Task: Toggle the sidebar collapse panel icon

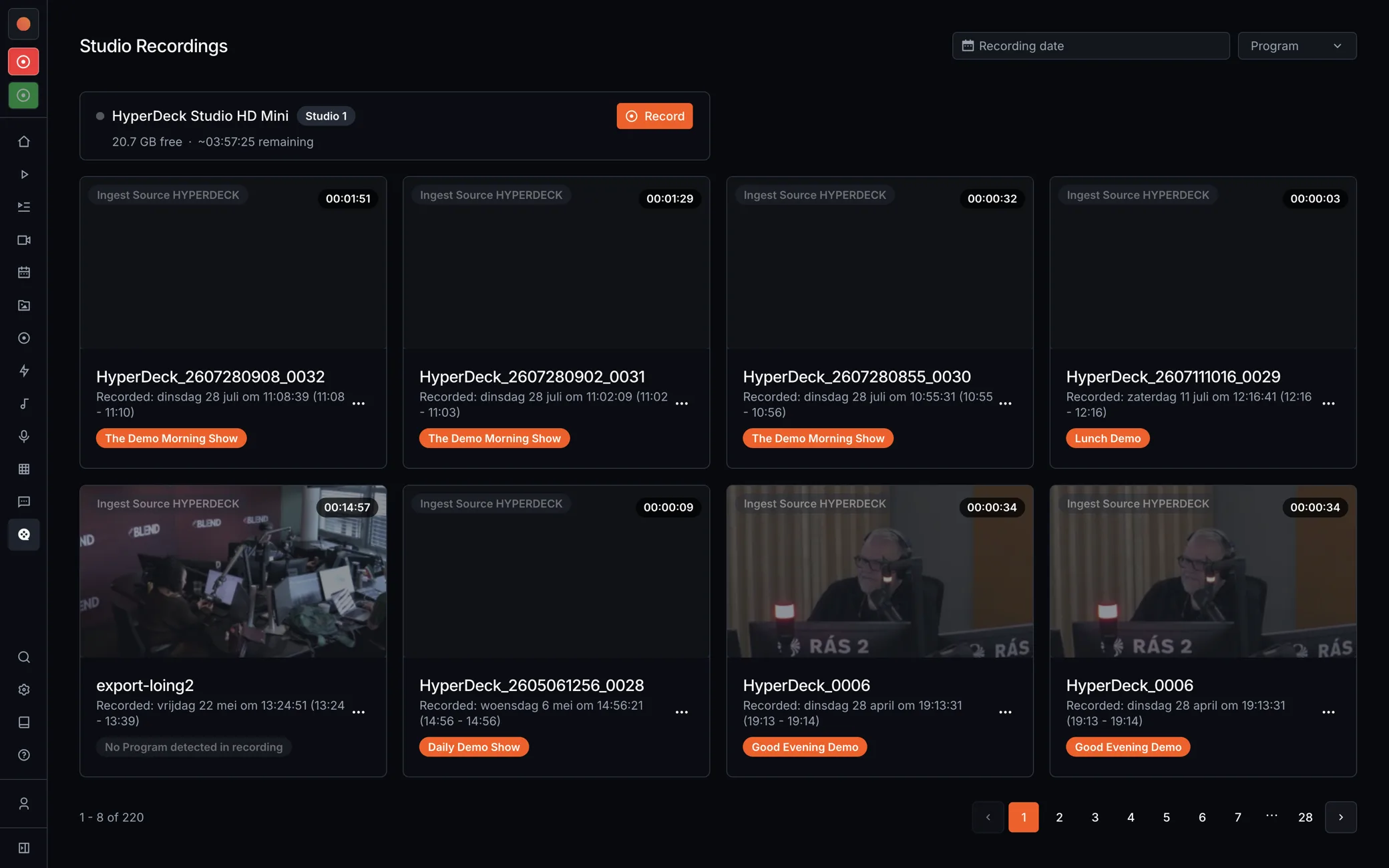Action: click(24, 848)
